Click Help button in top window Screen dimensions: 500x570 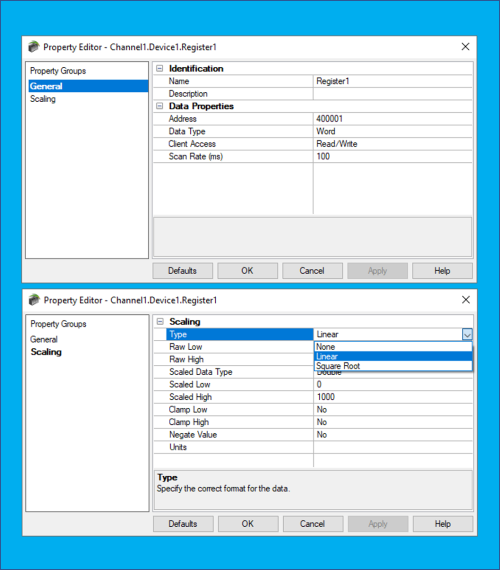(x=442, y=271)
